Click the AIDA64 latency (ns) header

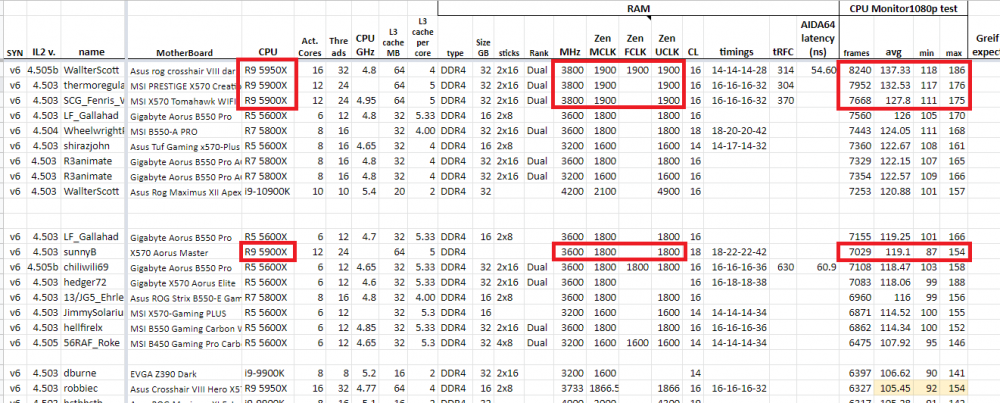point(819,38)
